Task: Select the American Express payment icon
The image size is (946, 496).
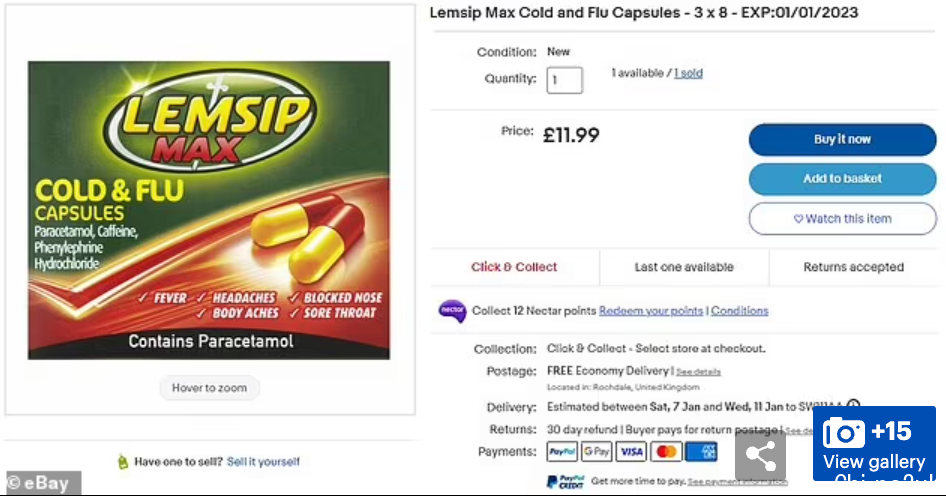Action: point(701,451)
